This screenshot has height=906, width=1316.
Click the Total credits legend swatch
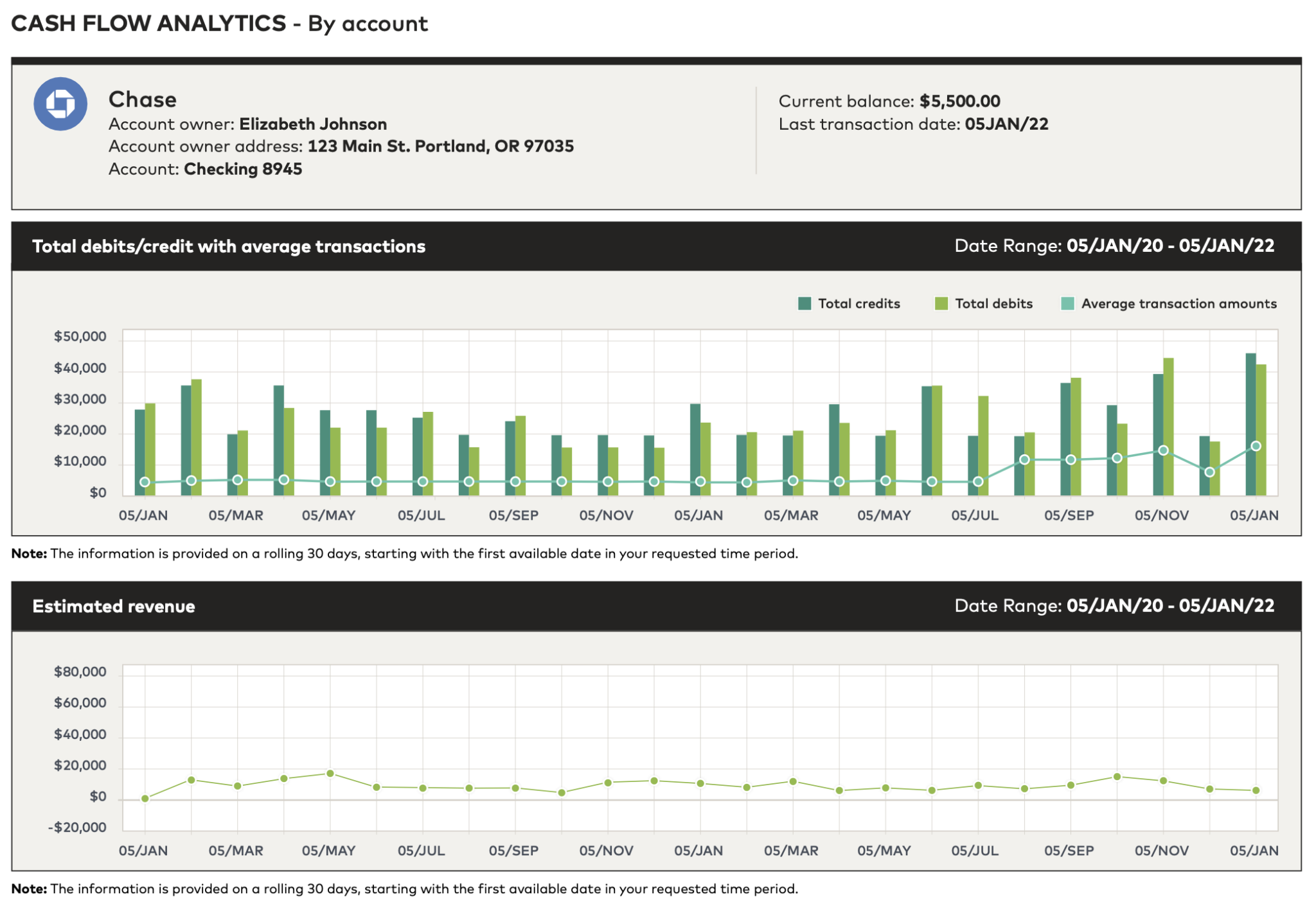pyautogui.click(x=804, y=303)
